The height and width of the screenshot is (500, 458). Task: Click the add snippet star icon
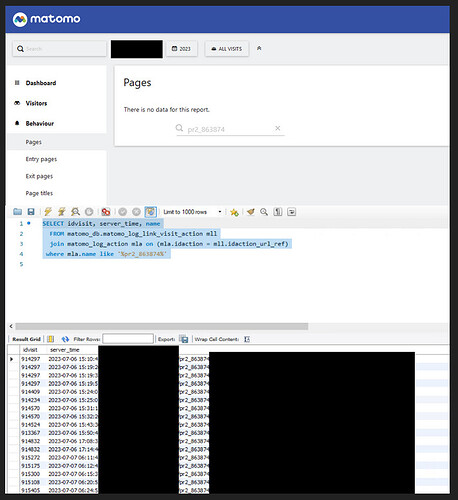234,212
